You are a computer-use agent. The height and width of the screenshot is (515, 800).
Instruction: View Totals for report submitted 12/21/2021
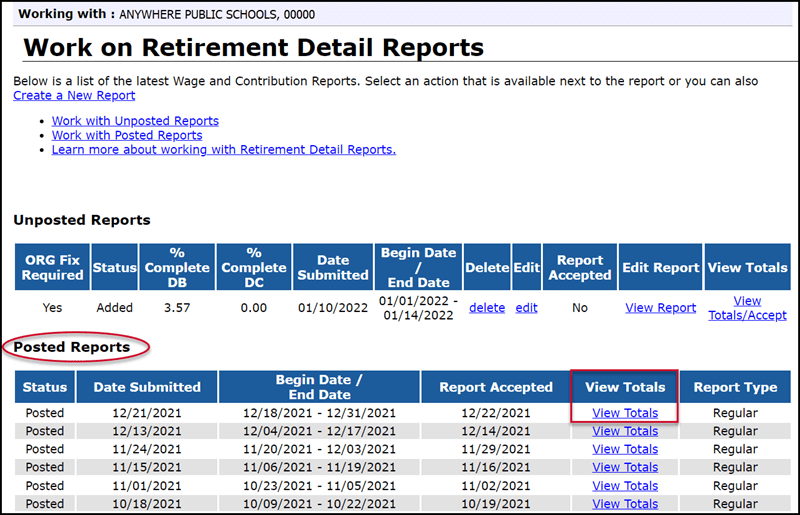coord(625,413)
